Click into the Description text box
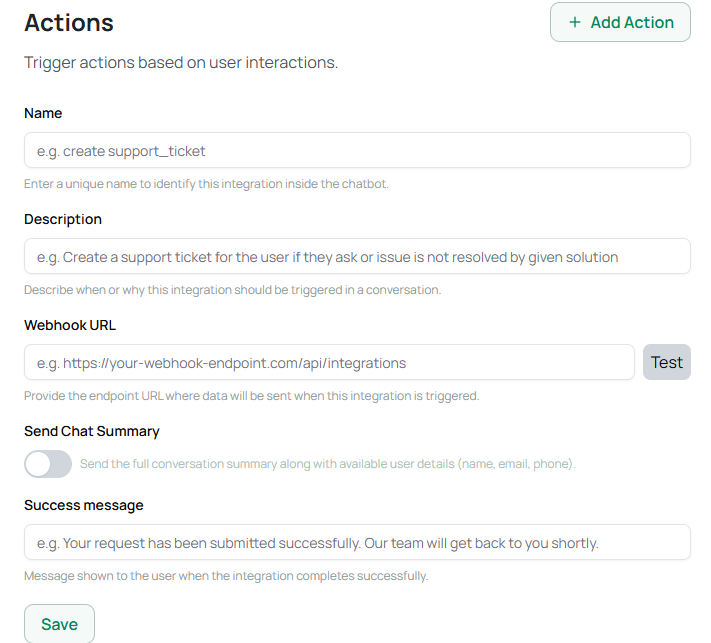 [357, 256]
